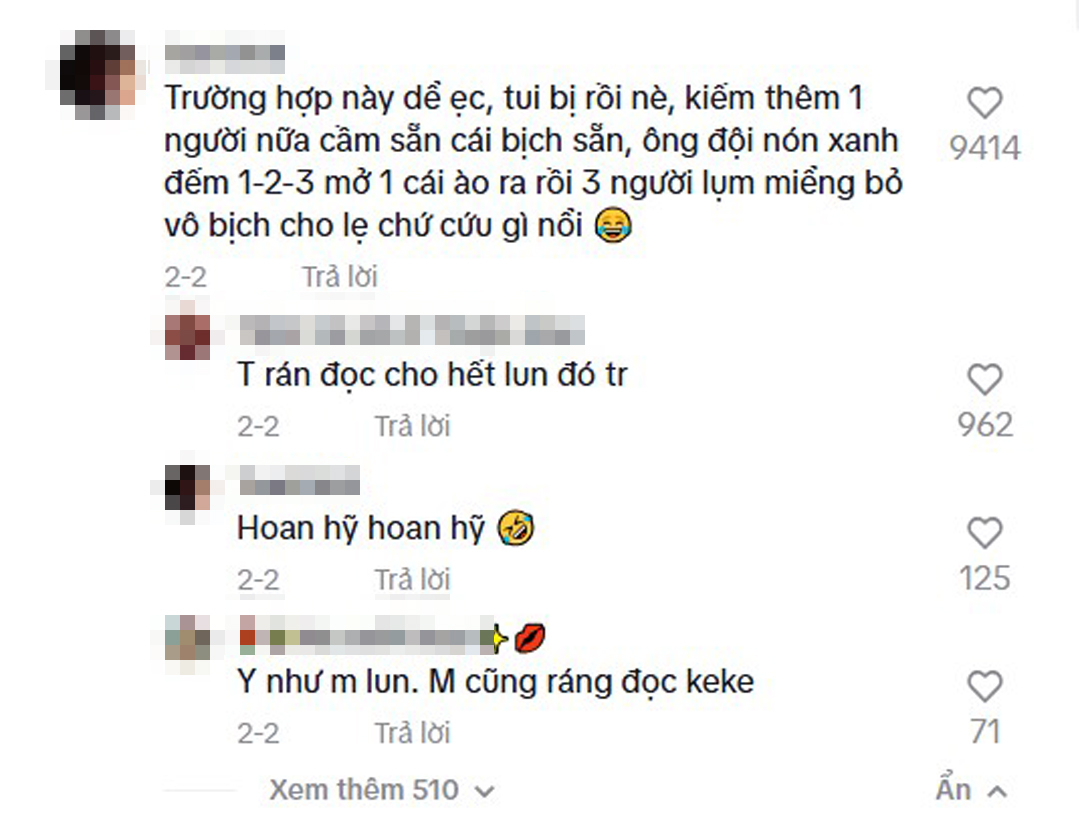This screenshot has width=1079, height=836.
Task: Click Trả lời under 'T rán đọc' reply
Action: [x=412, y=427]
